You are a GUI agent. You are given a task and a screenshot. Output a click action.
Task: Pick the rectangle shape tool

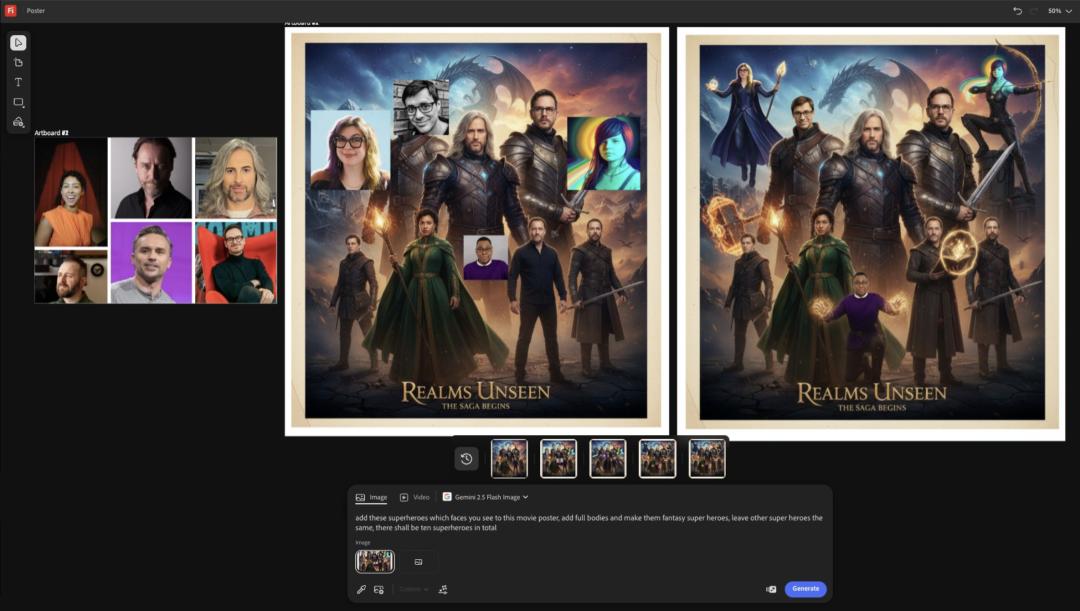point(18,102)
